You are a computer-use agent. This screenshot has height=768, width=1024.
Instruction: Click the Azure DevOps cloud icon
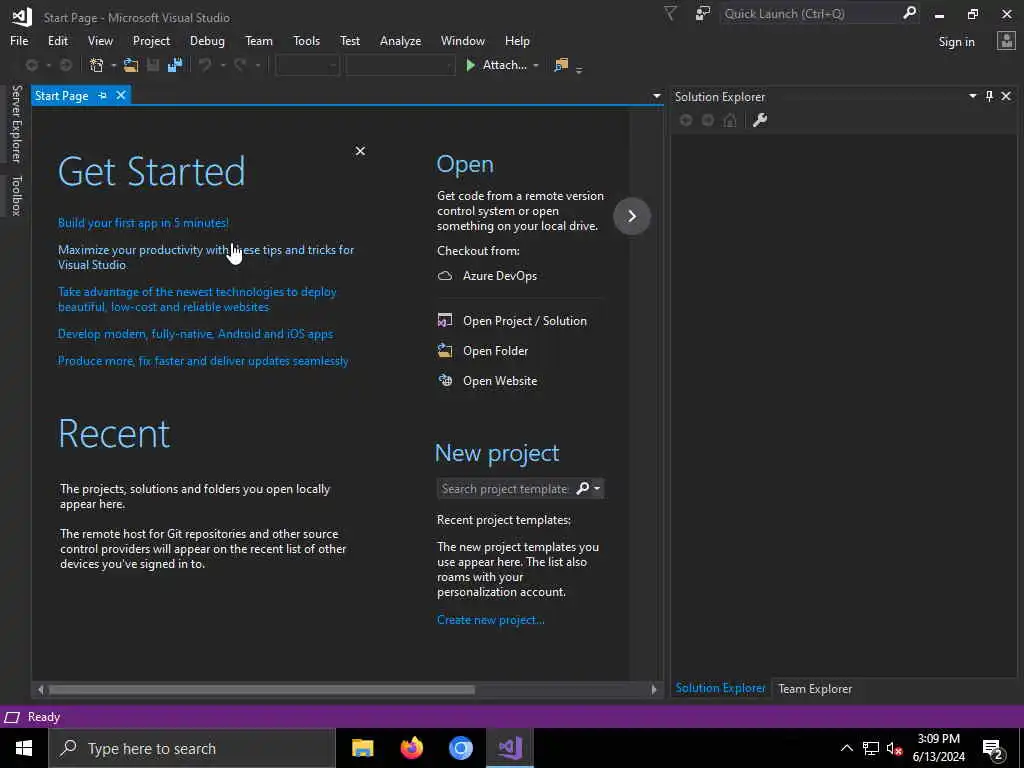(x=445, y=276)
